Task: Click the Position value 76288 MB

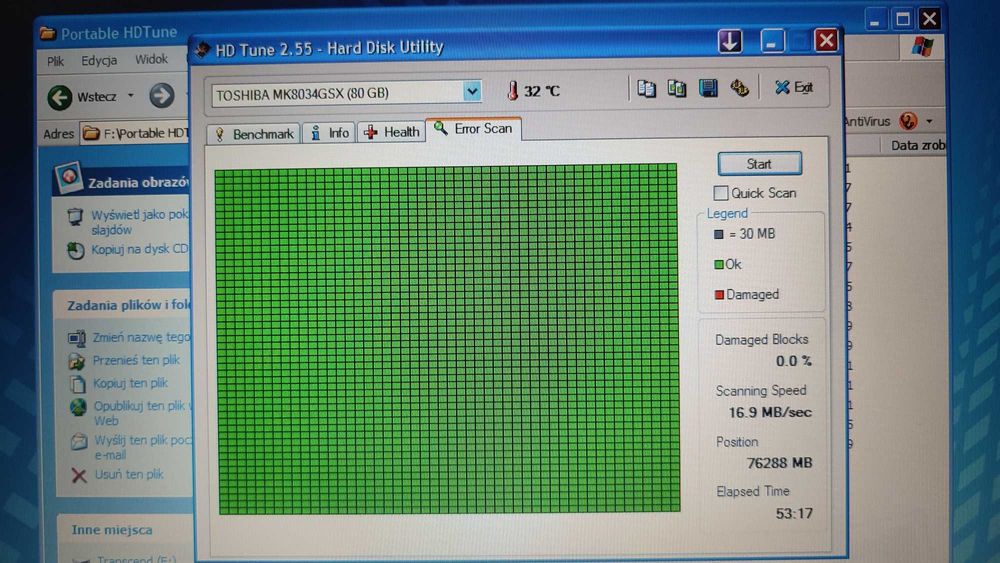Action: tap(779, 463)
